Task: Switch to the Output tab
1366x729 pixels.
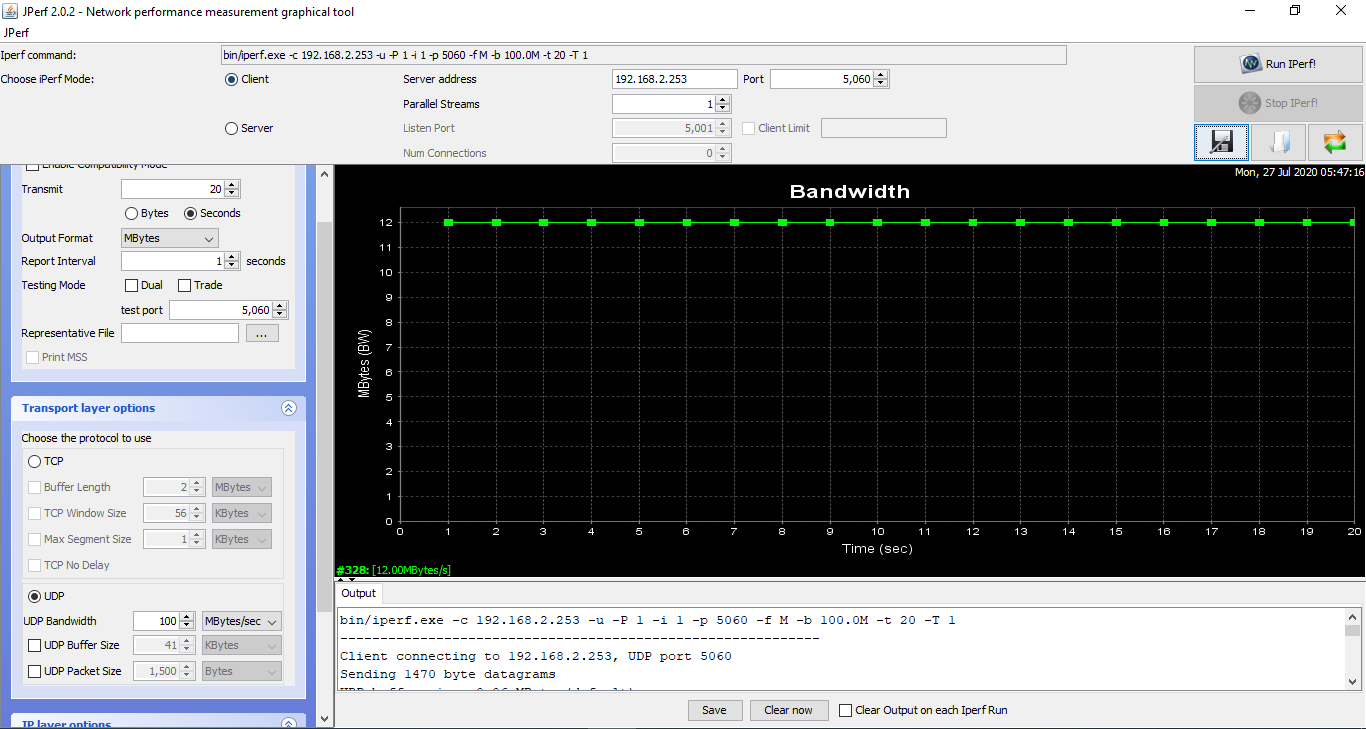Action: [358, 592]
